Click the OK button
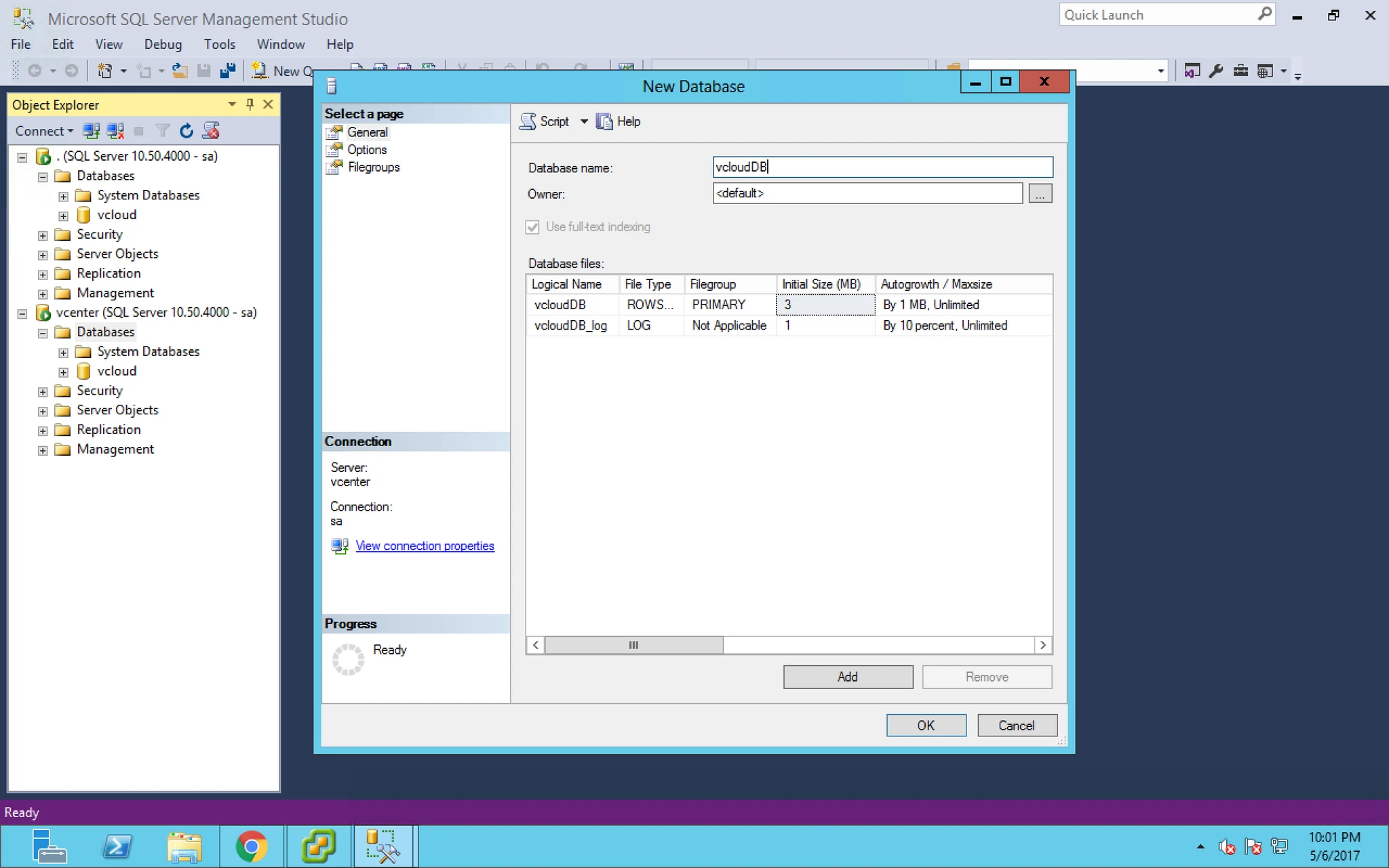 point(926,726)
